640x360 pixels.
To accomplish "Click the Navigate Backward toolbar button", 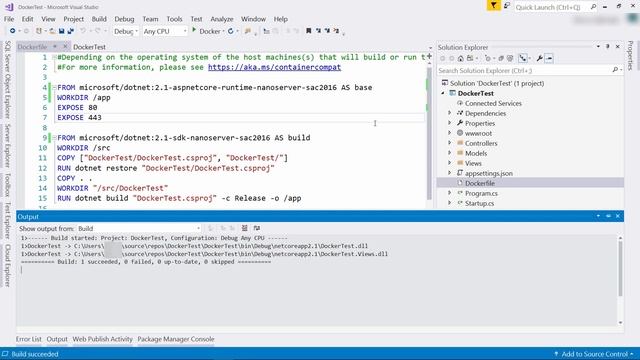I will [13, 31].
